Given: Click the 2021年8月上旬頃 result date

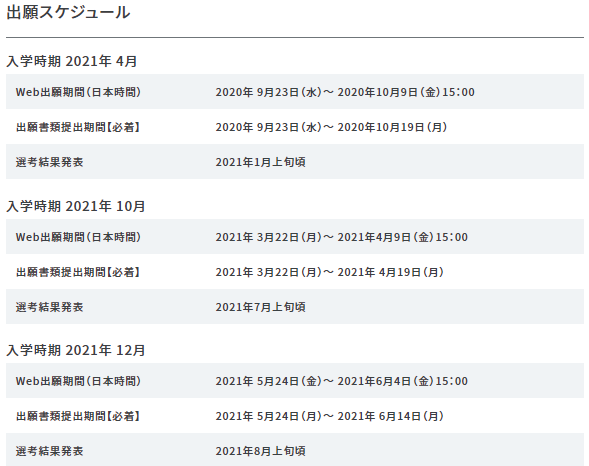Looking at the screenshot, I should 261,451.
